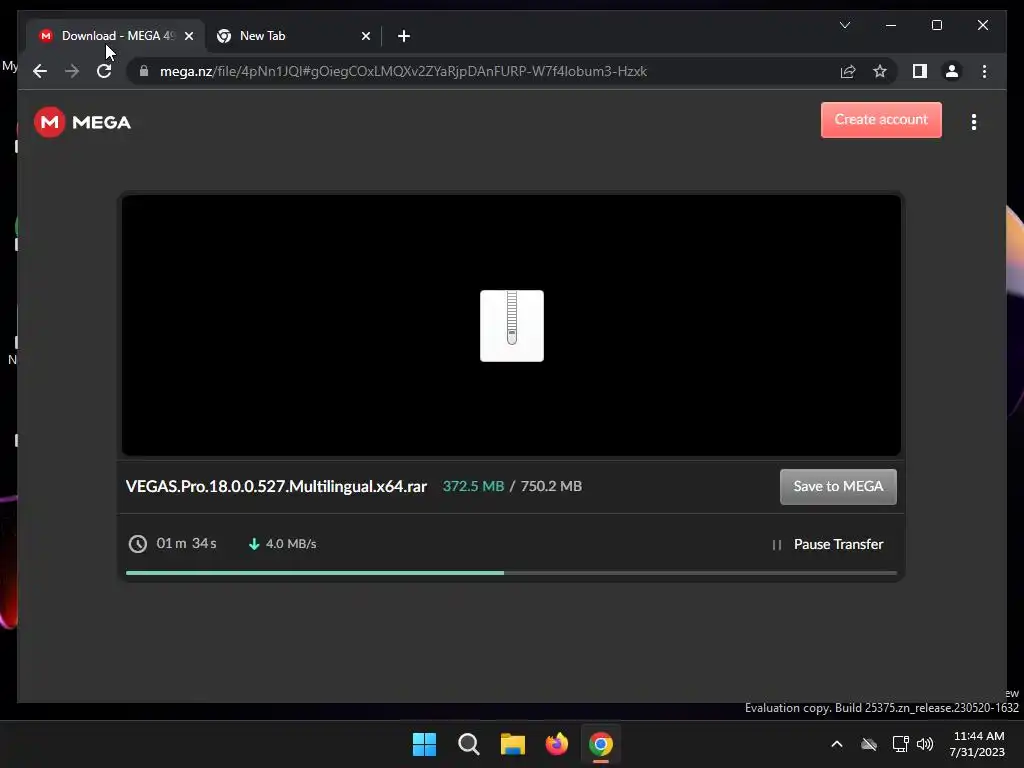The height and width of the screenshot is (768, 1024).
Task: Open the MEGA page three-dot menu
Action: click(x=974, y=122)
